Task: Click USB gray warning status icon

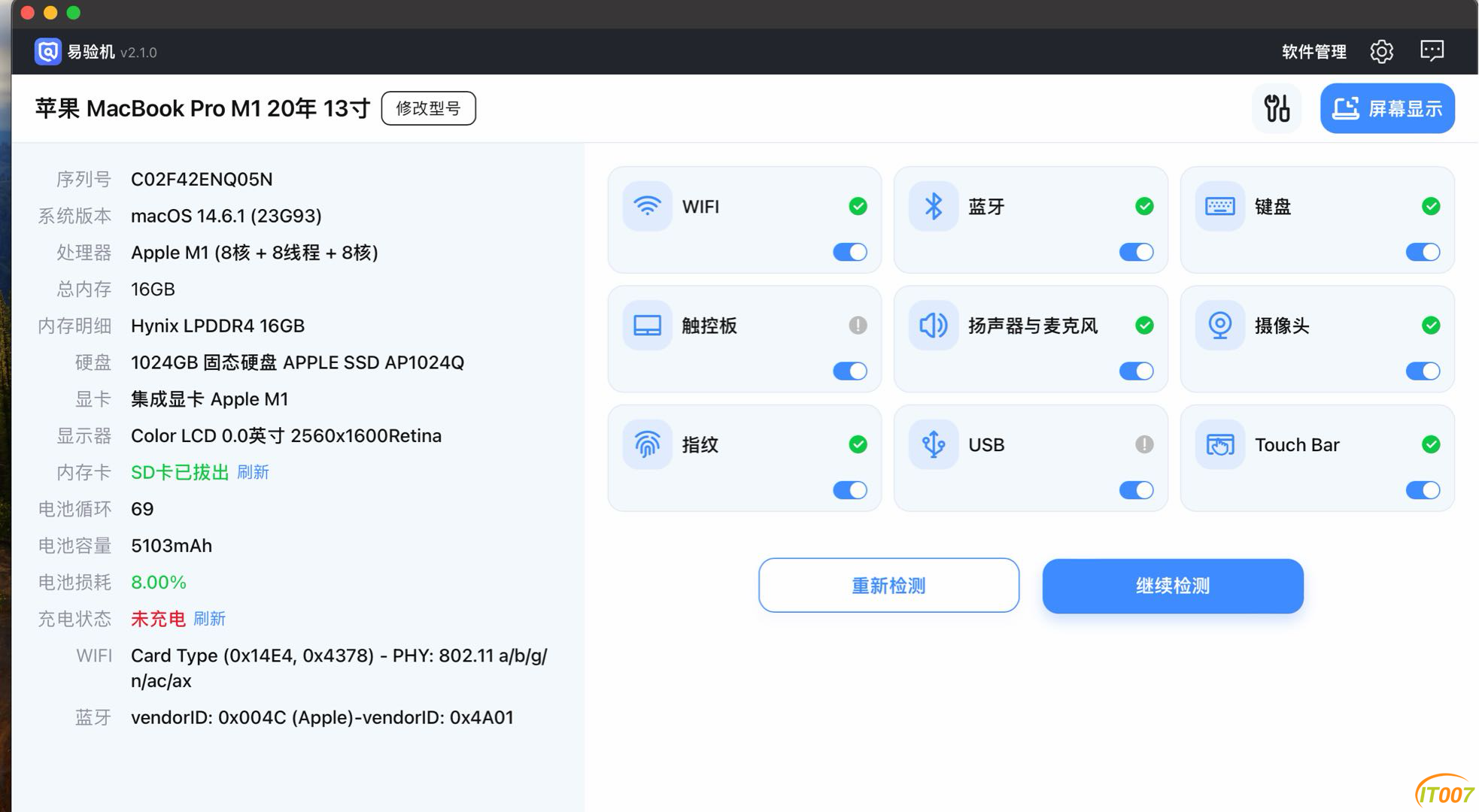Action: [1144, 444]
